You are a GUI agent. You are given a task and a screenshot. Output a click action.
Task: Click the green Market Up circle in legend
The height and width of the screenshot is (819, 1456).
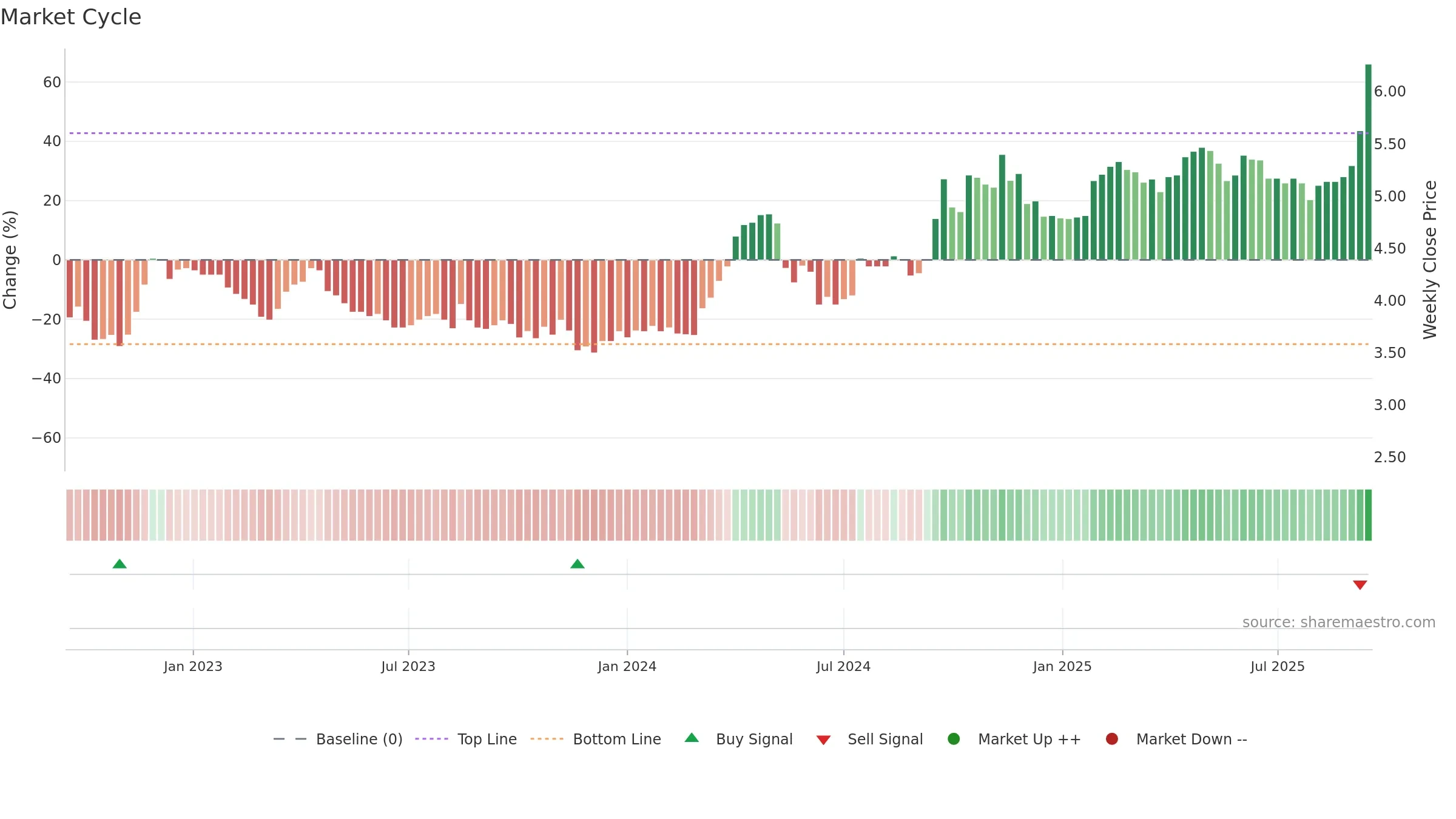point(954,739)
